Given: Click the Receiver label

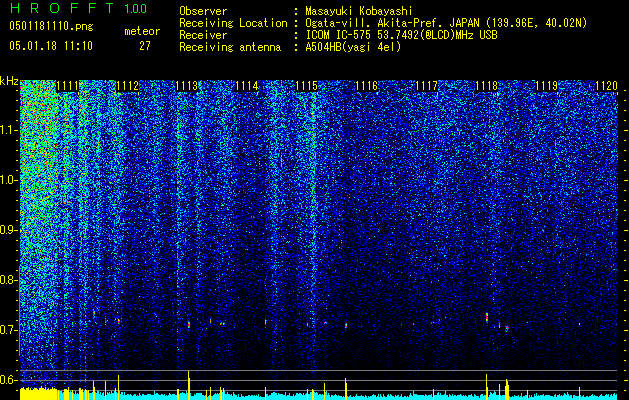Looking at the screenshot, I should [203, 35].
